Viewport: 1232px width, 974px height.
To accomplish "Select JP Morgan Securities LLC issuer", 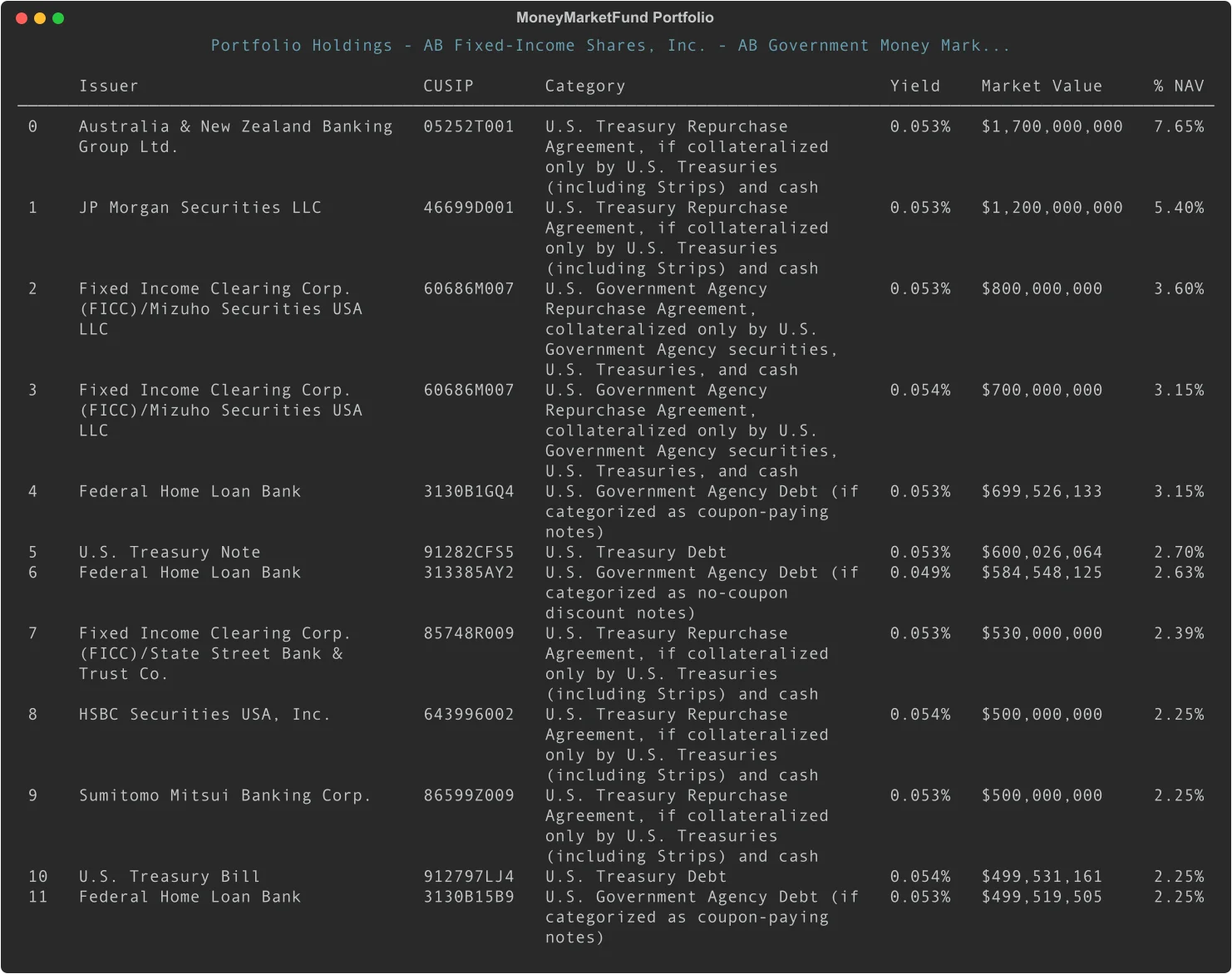I will click(x=200, y=208).
